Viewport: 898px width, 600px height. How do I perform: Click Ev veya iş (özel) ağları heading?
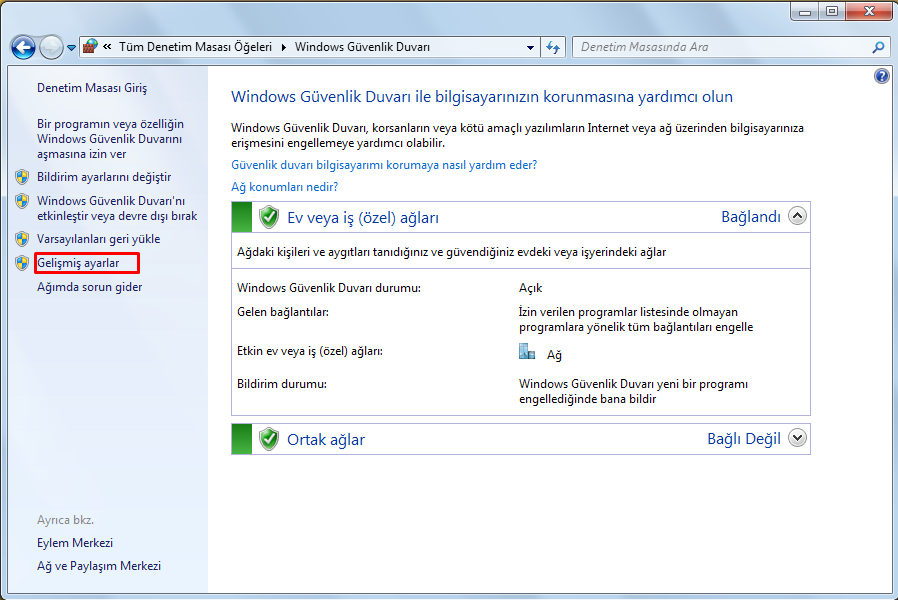[363, 218]
